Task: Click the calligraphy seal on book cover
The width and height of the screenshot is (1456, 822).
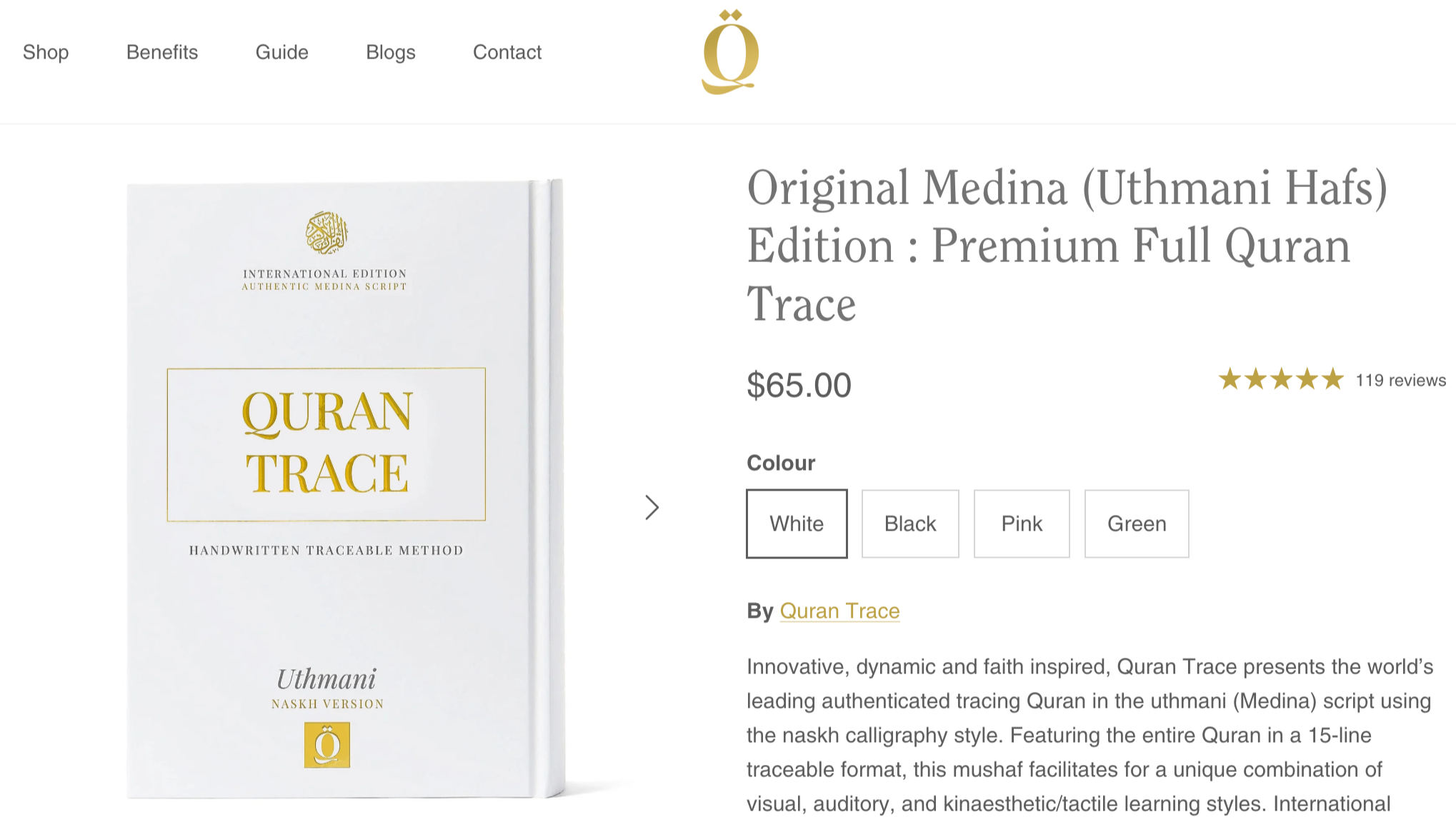Action: 326,233
